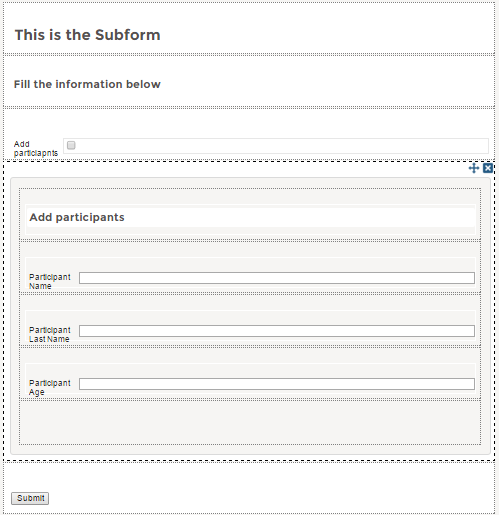This screenshot has height=515, width=499.
Task: Click the empty drop zone below Participant Age
Action: (250, 422)
